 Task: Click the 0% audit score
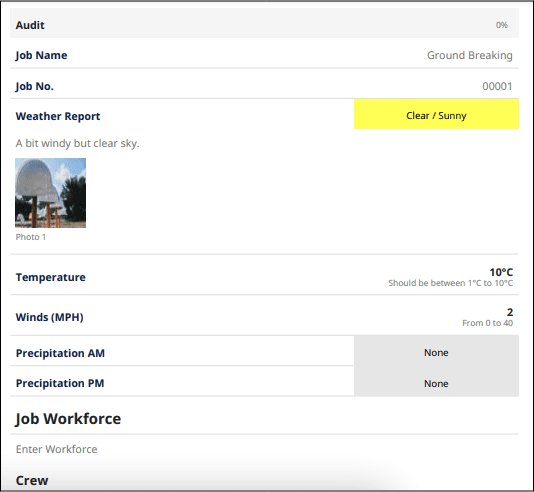[x=502, y=25]
